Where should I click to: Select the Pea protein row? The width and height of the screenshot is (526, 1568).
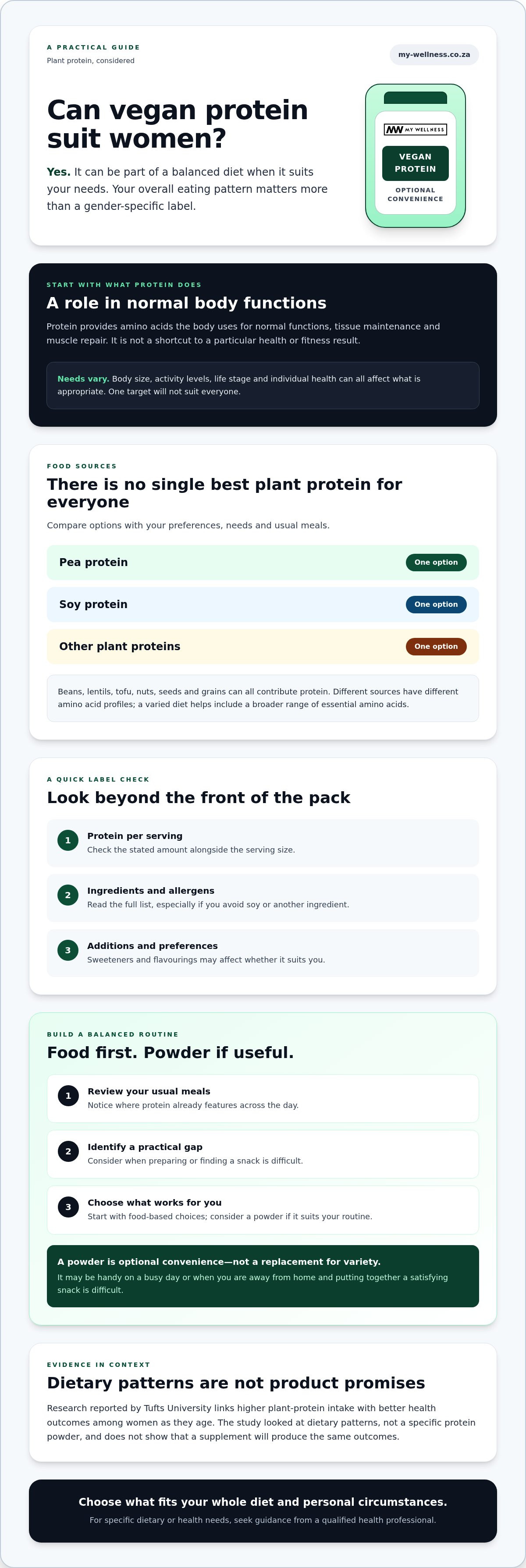tap(263, 563)
